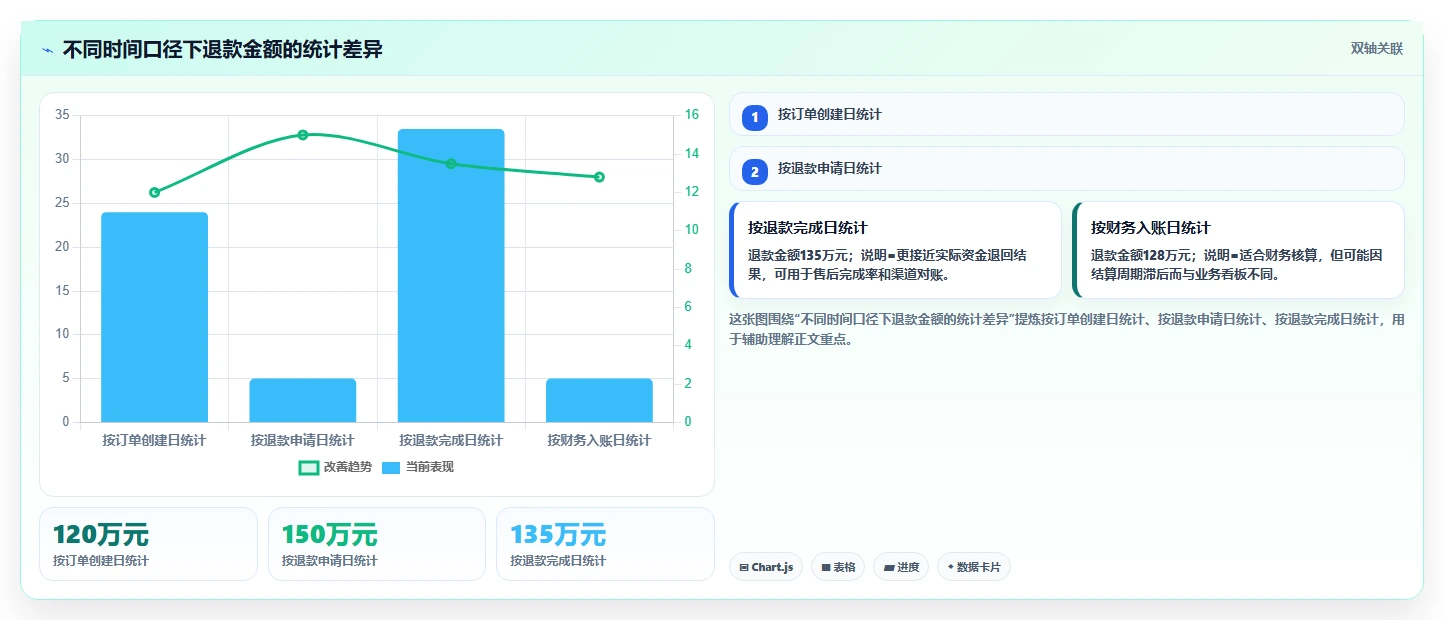This screenshot has height=620, width=1444.
Task: Click the green 改善趋势 legend swatch
Action: 309,467
